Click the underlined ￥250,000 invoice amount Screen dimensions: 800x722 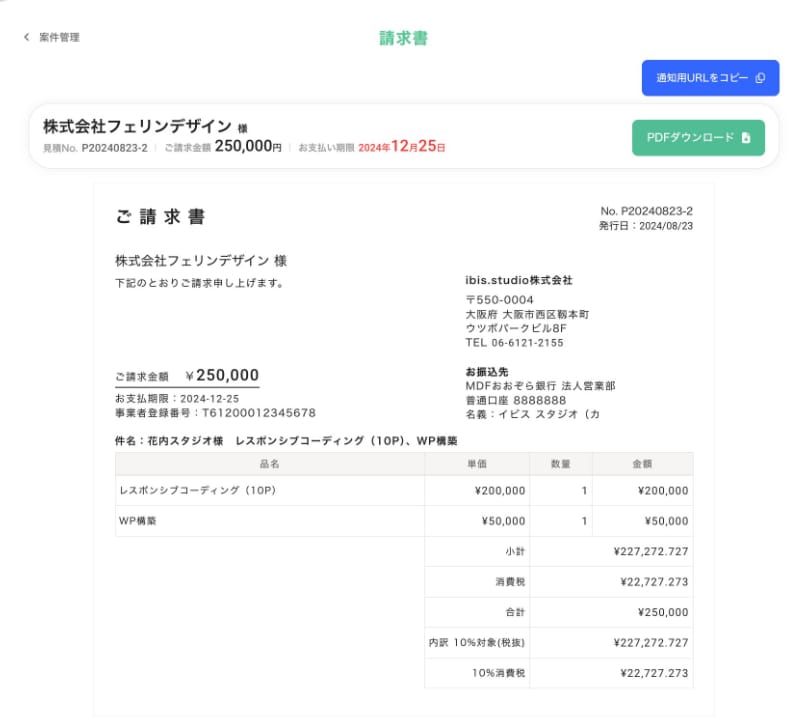222,376
